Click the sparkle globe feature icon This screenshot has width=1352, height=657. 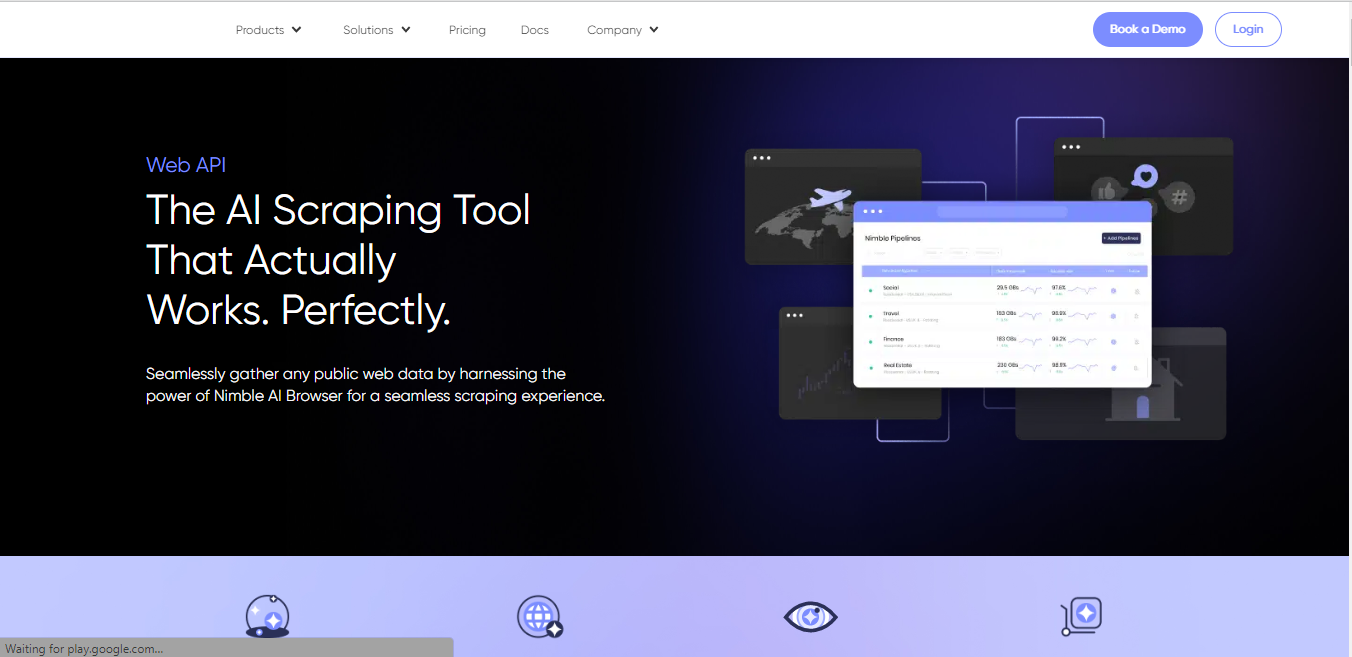click(539, 617)
